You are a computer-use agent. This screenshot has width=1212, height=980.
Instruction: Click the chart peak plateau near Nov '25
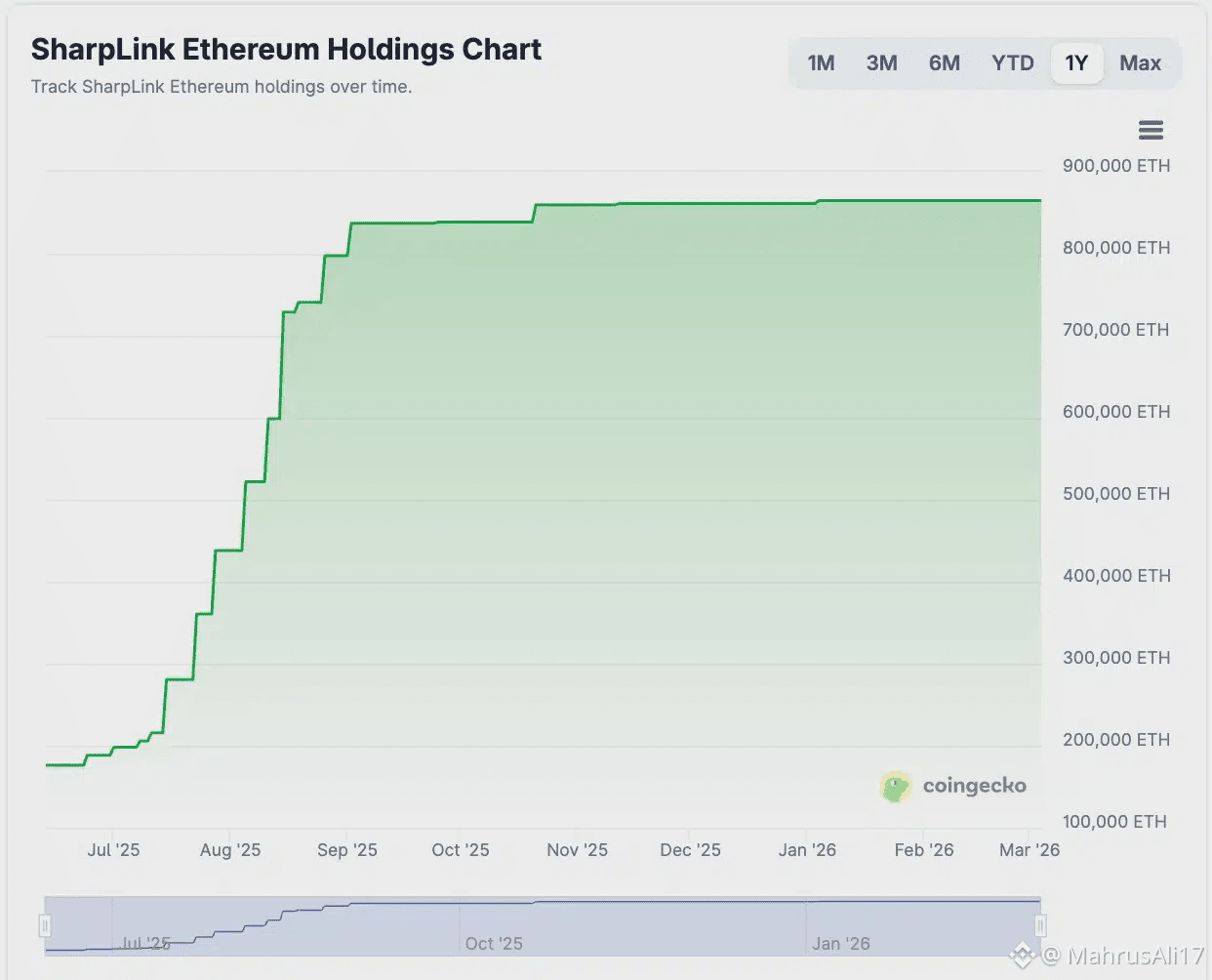click(576, 203)
